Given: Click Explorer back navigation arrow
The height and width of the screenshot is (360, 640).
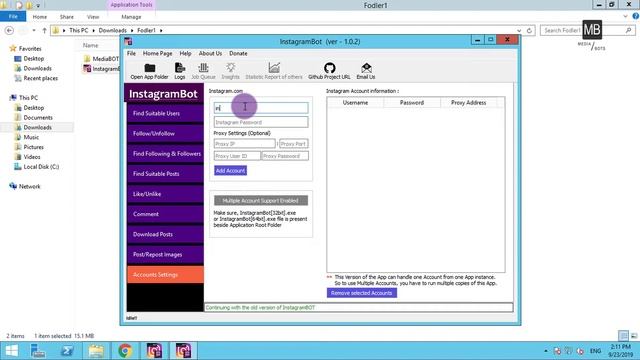Looking at the screenshot, I should pos(9,31).
